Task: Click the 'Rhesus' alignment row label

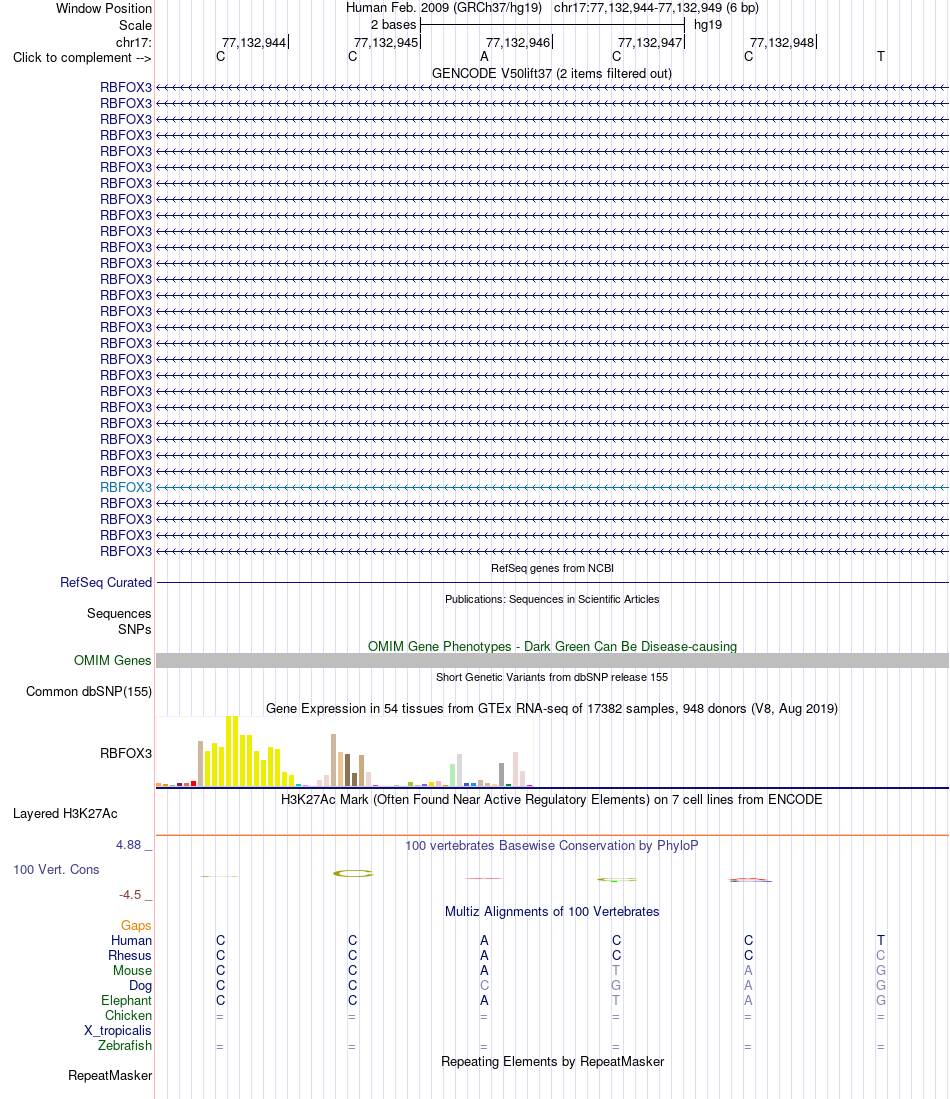Action: click(x=130, y=955)
